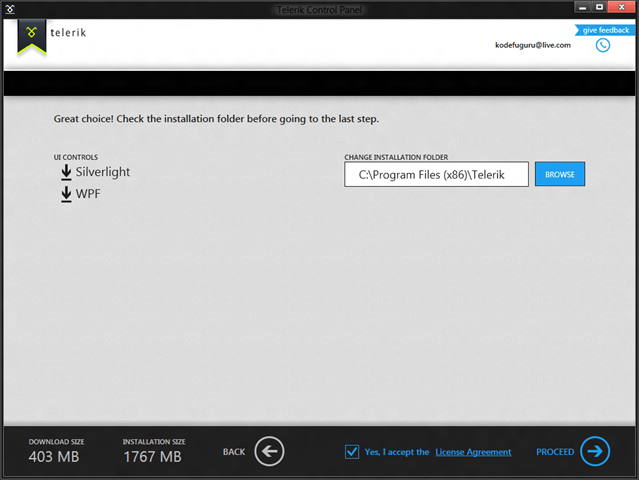Click the kodefuguru@live.com account email

click(533, 45)
